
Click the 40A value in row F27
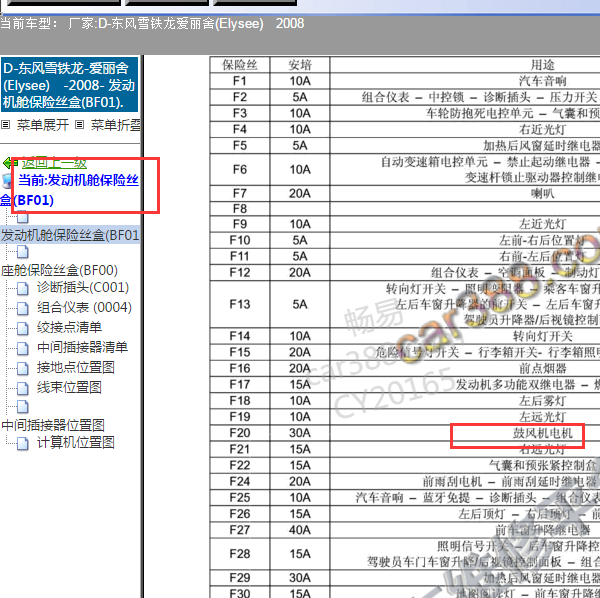click(x=300, y=530)
